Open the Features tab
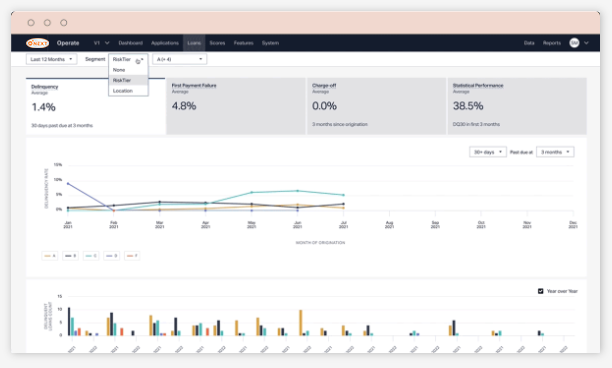Viewport: 612px width, 368px height. click(244, 43)
